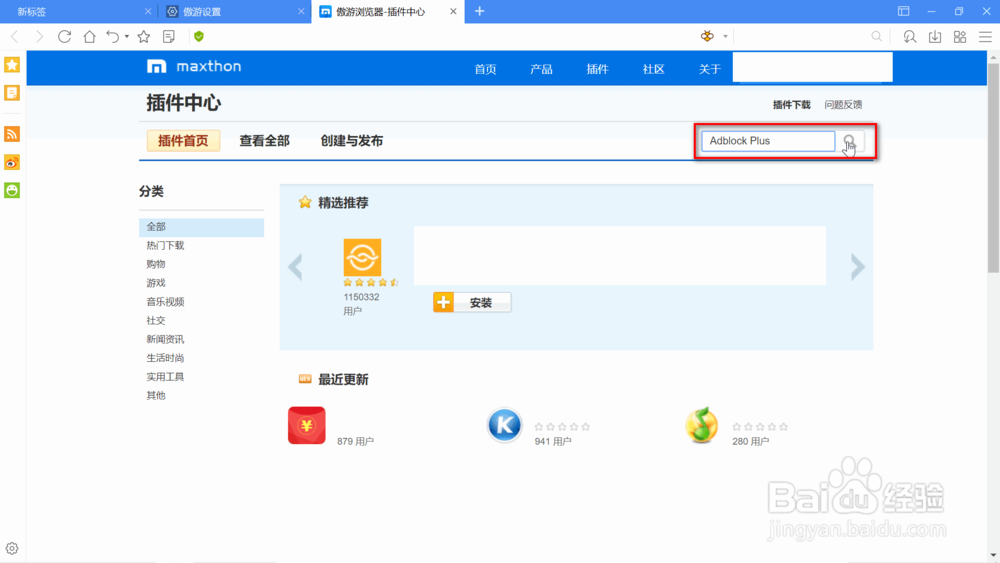Expand the search engine dropdown arrow

(x=725, y=36)
